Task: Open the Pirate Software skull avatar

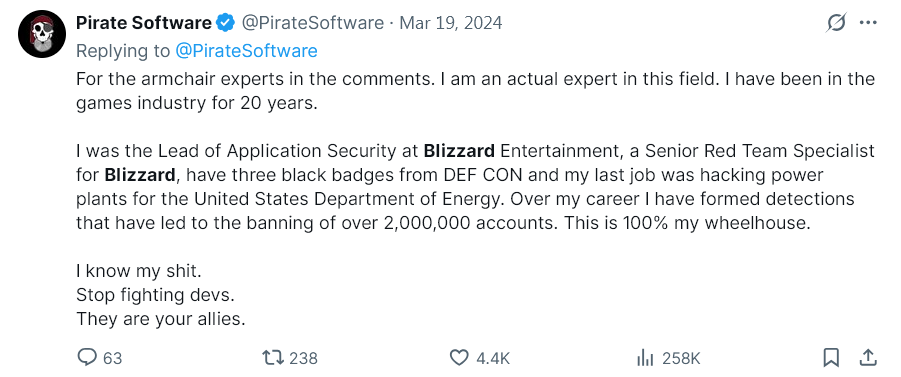Action: click(x=42, y=34)
